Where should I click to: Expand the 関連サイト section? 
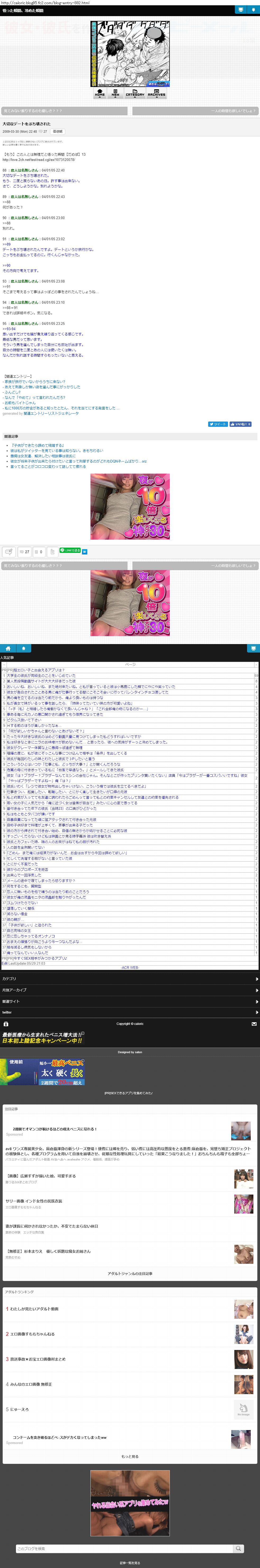point(130,1001)
